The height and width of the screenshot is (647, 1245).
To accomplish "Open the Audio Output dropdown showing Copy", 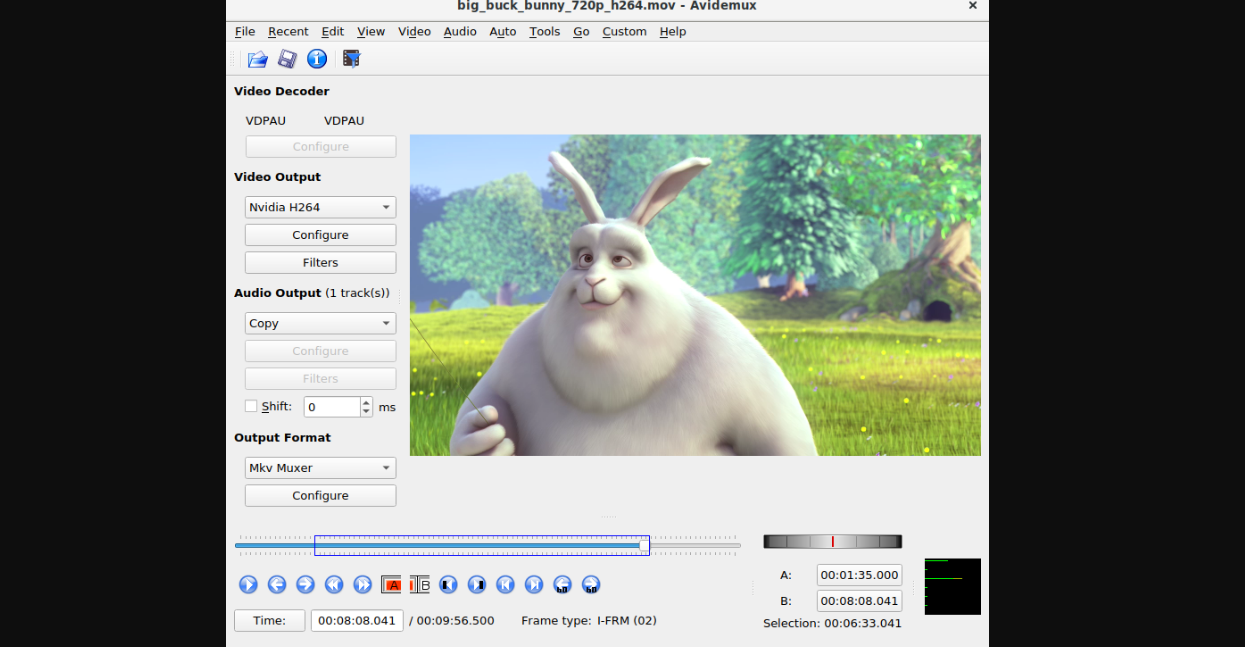I will point(320,323).
